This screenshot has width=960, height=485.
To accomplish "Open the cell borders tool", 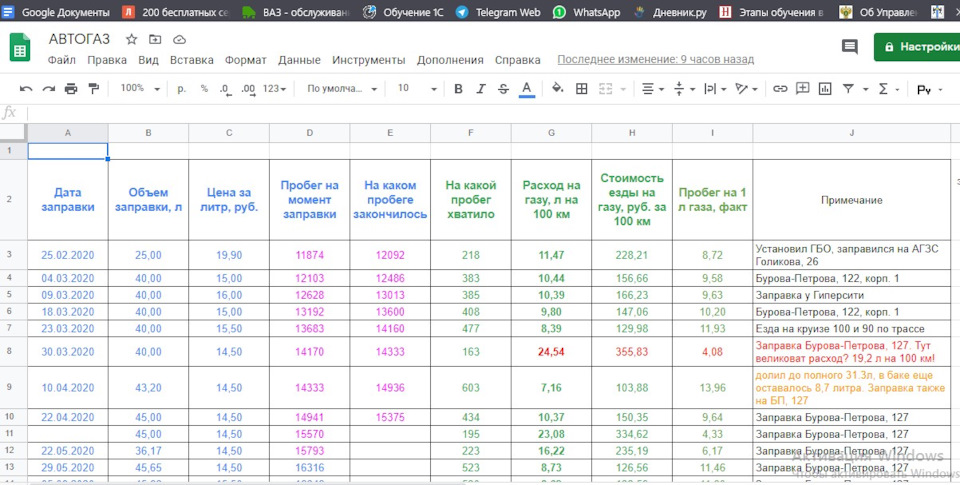I will 582,89.
